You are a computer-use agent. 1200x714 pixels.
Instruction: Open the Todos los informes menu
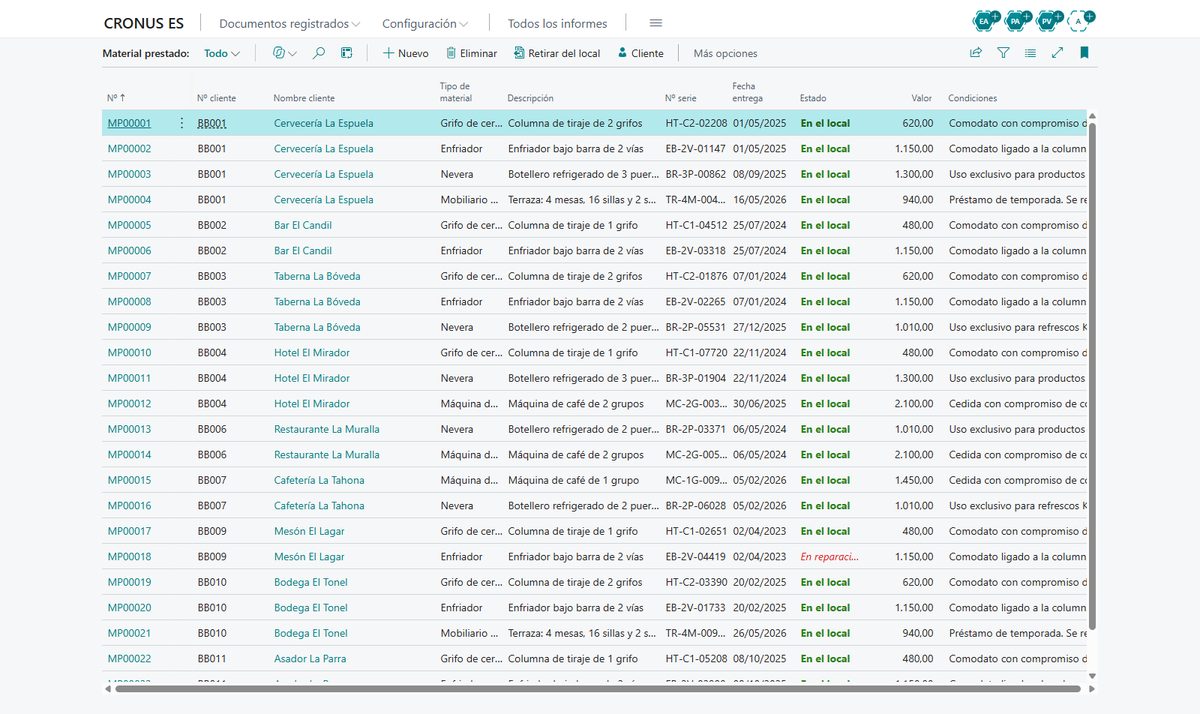557,23
